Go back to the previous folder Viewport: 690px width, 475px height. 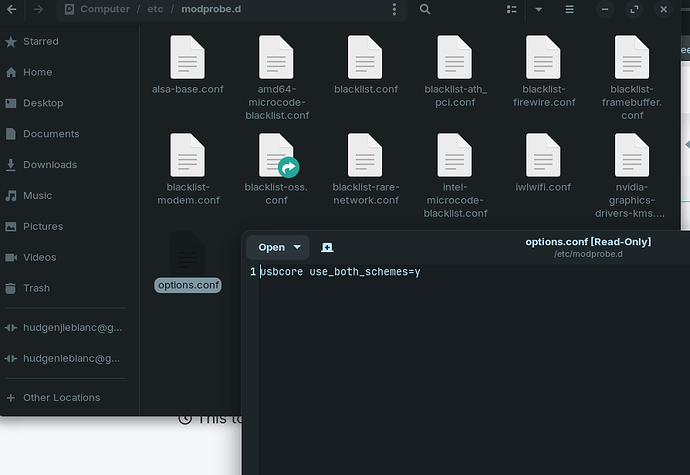point(12,9)
